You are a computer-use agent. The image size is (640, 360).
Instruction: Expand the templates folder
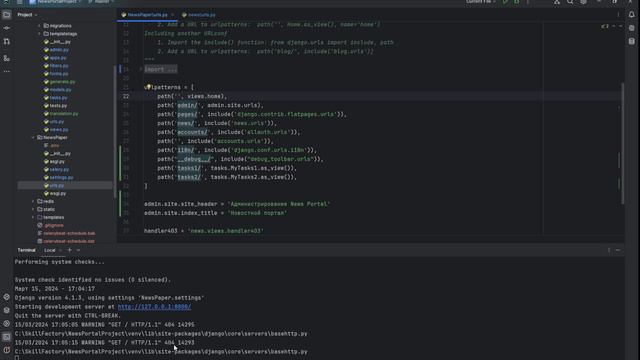33,217
